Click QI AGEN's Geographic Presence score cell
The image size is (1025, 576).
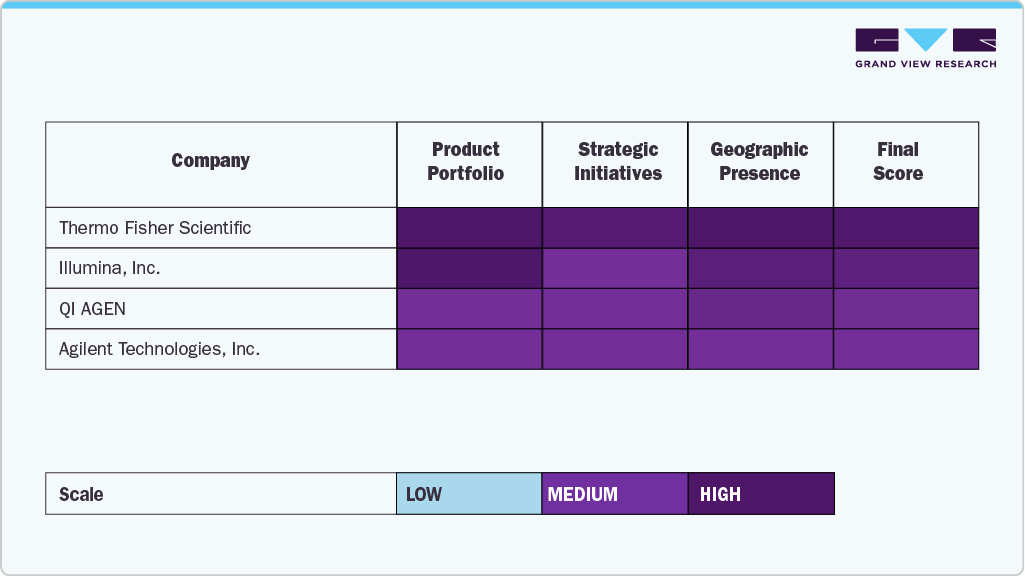coord(760,309)
